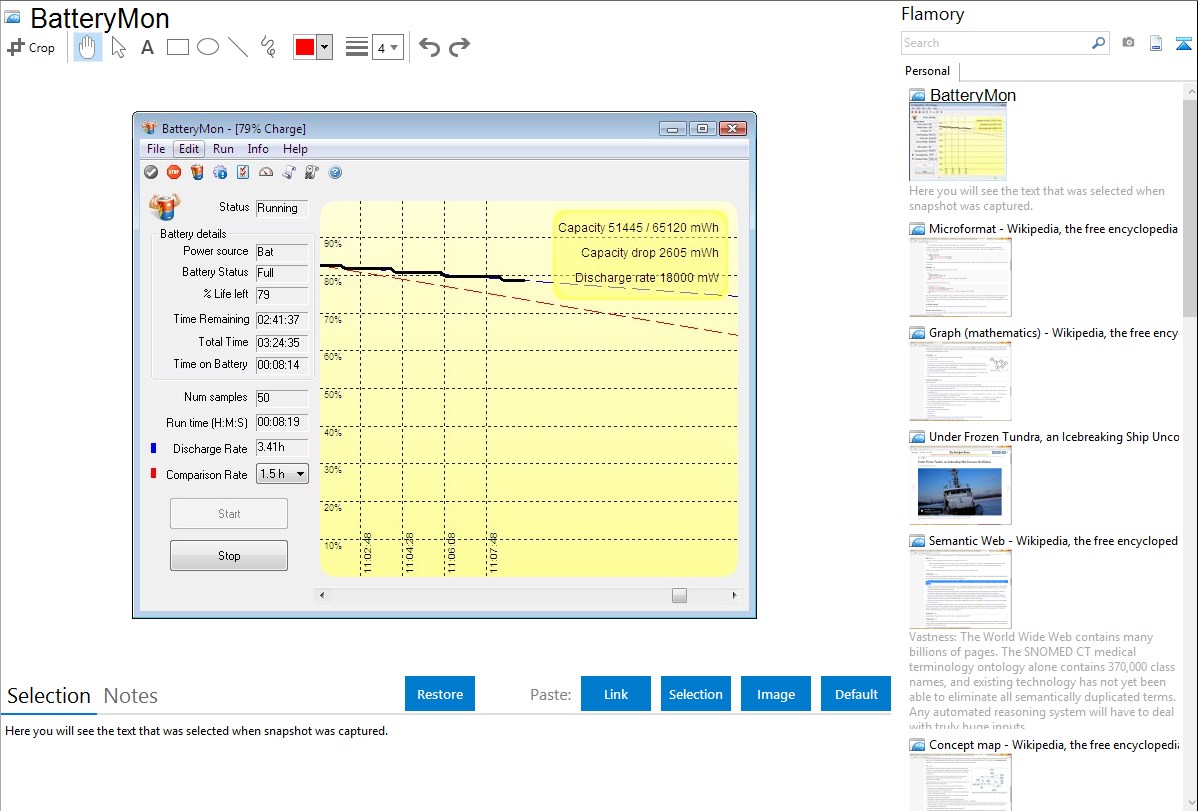Switch to the Notes tab
Screen dimensions: 1198x811
[x=131, y=696]
